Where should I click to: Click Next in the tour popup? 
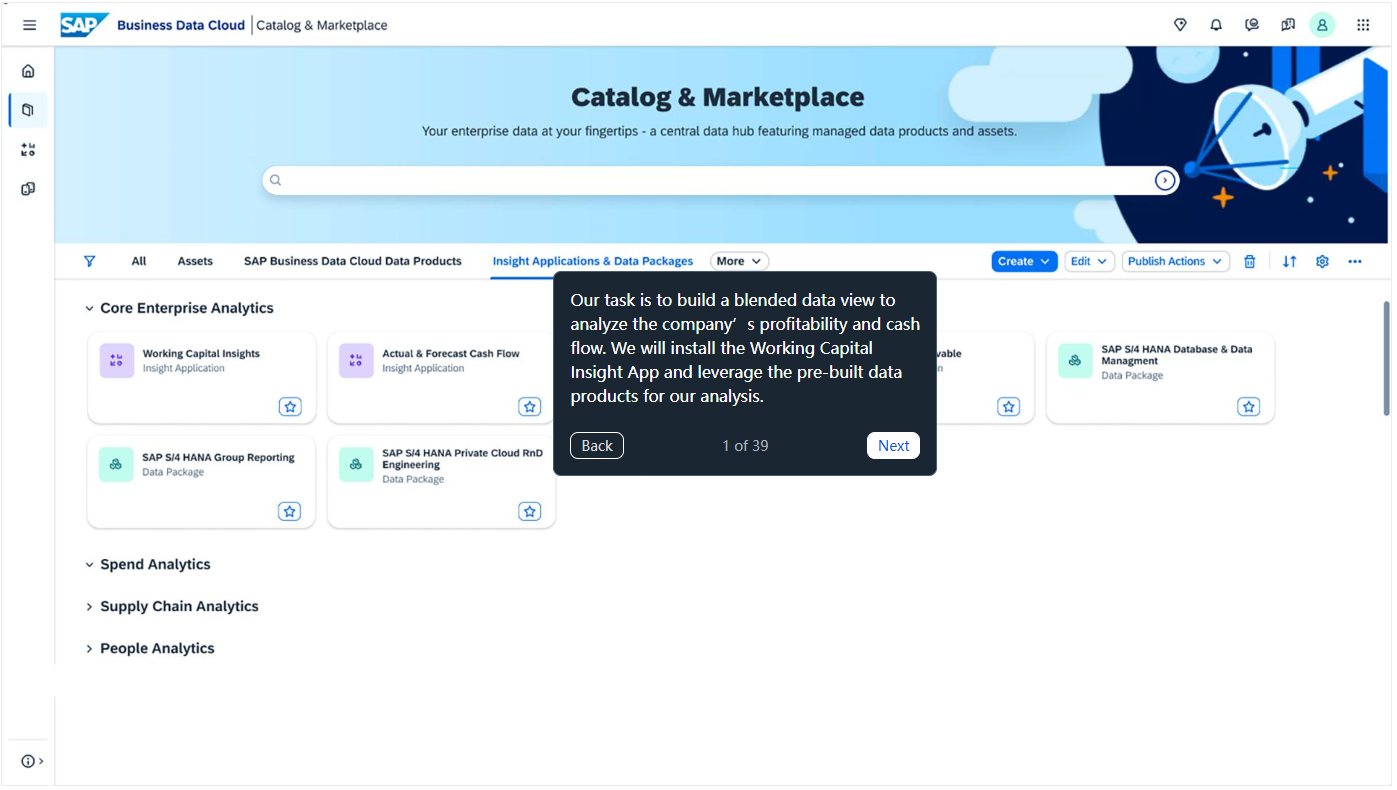pos(893,446)
